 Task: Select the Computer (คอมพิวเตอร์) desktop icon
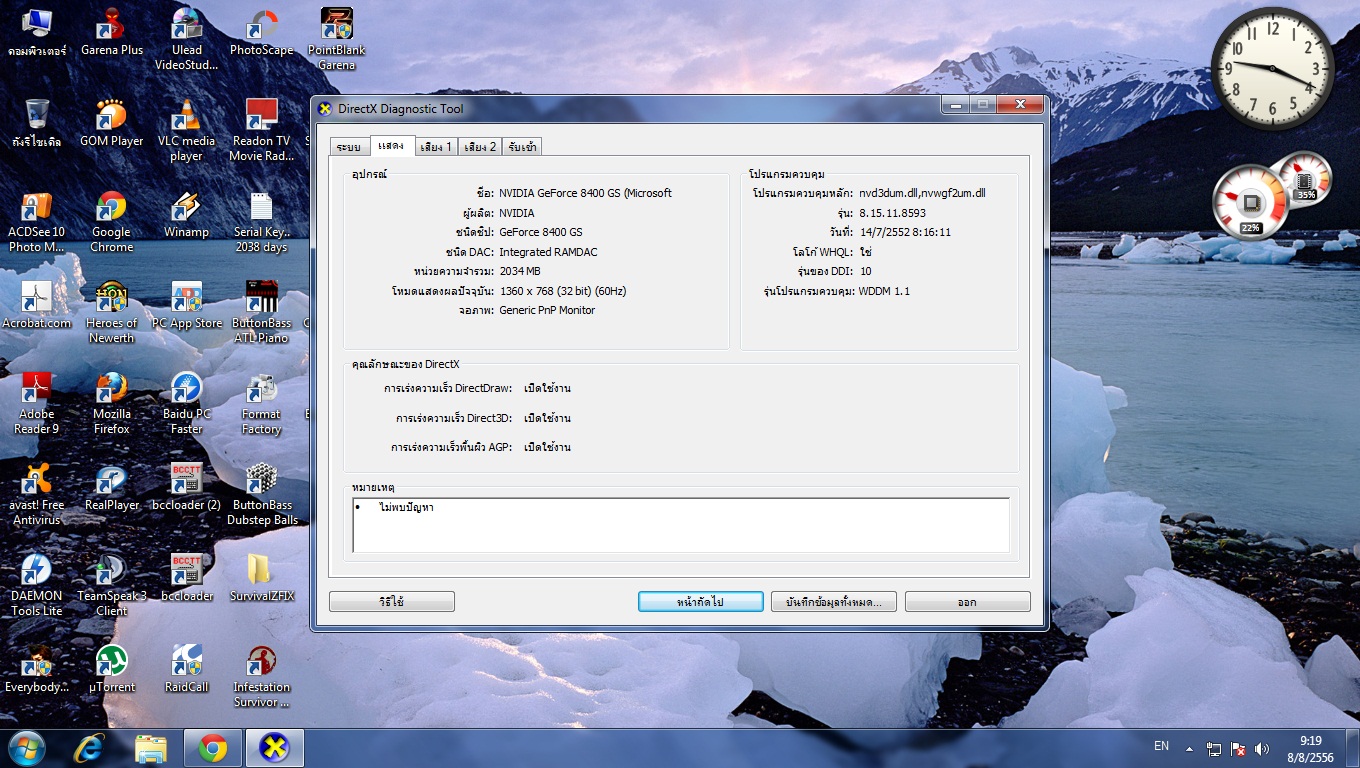pyautogui.click(x=36, y=32)
